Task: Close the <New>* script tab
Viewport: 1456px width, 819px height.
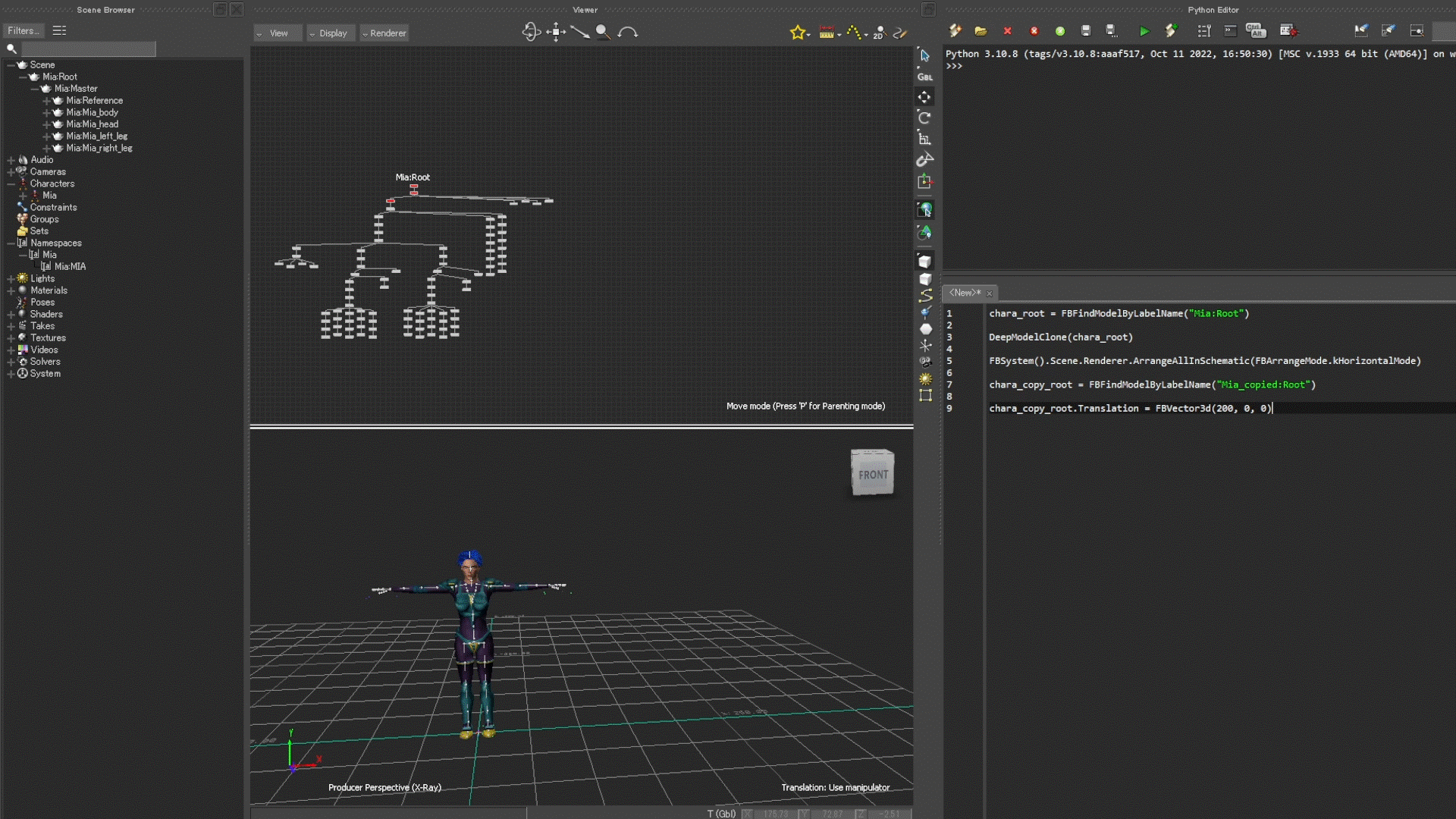Action: [989, 293]
